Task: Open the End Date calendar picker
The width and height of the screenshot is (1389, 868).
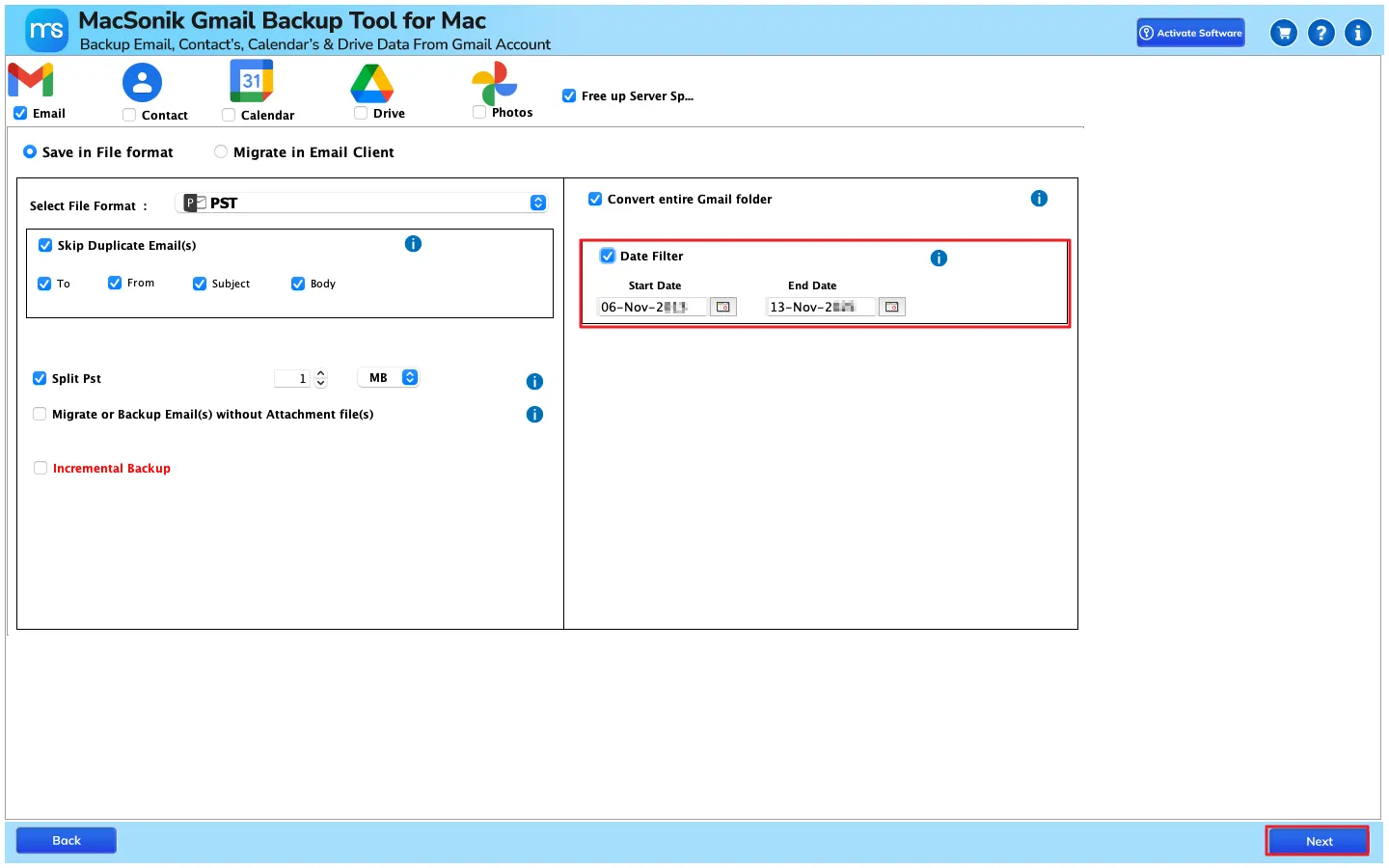Action: 892,307
